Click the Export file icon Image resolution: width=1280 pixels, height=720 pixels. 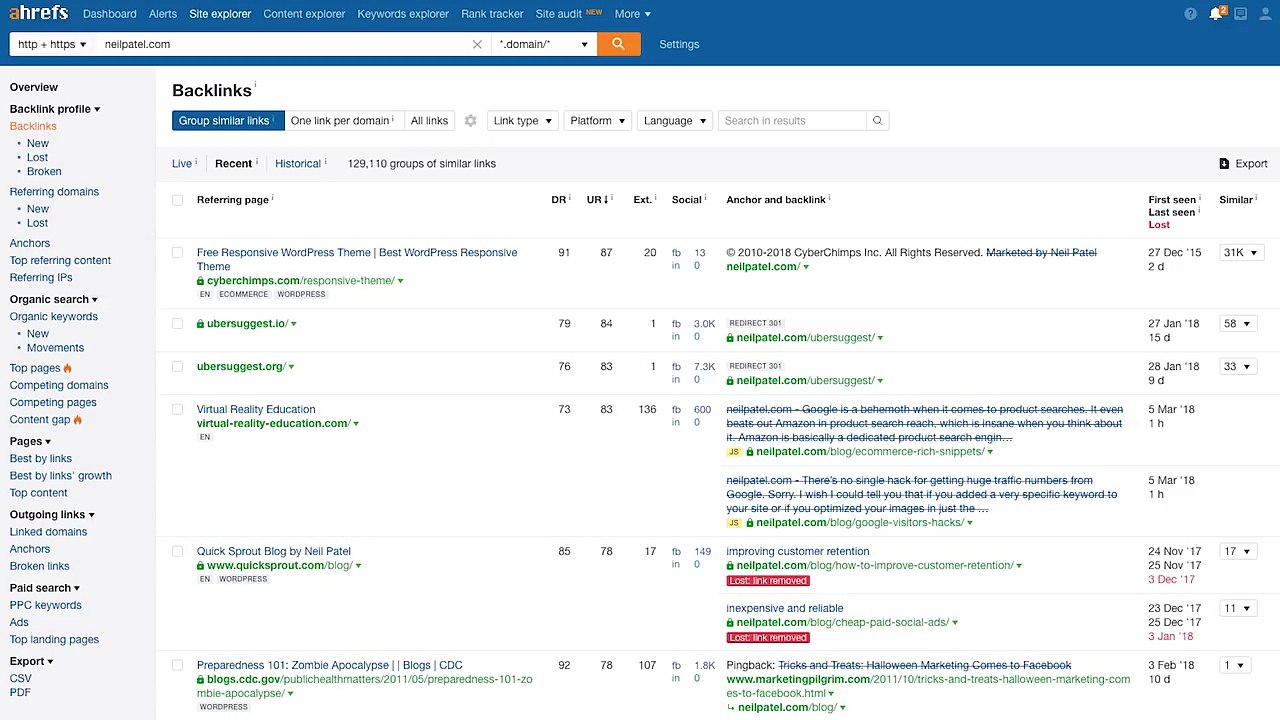(x=1224, y=164)
